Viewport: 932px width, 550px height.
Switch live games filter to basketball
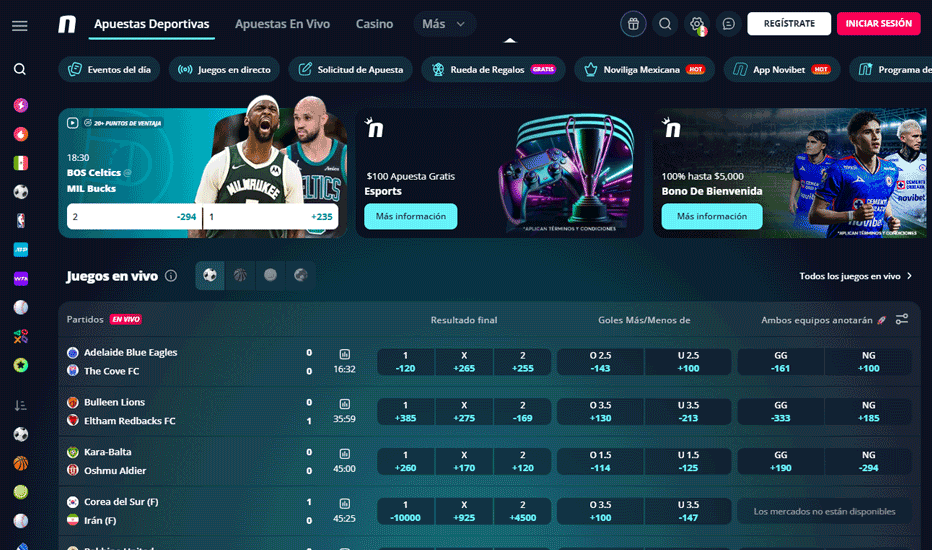pyautogui.click(x=240, y=275)
